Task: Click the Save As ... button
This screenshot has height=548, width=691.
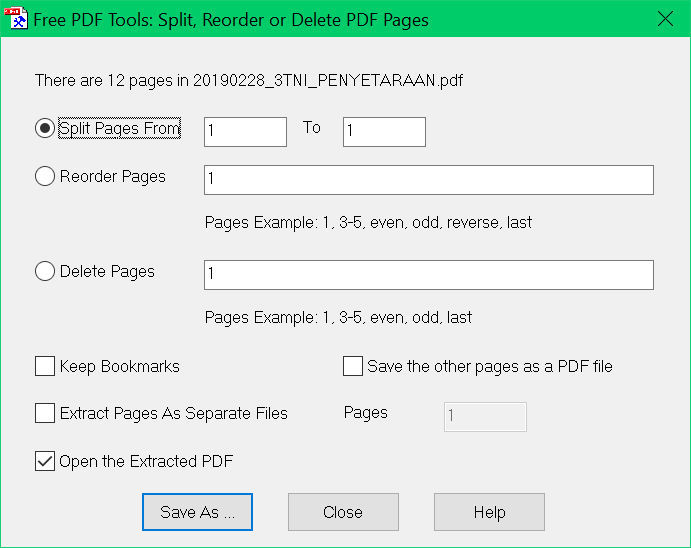Action: tap(197, 512)
